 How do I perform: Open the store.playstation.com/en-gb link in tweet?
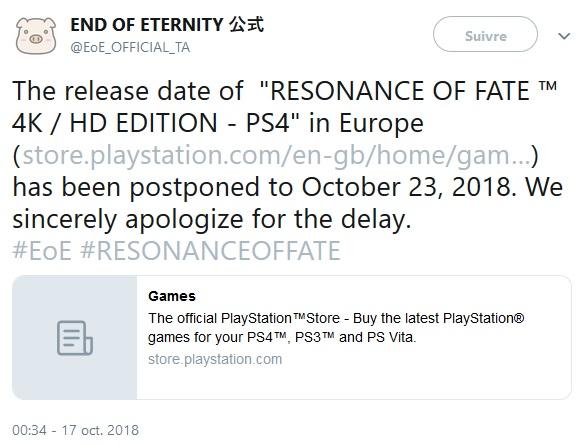(x=276, y=155)
